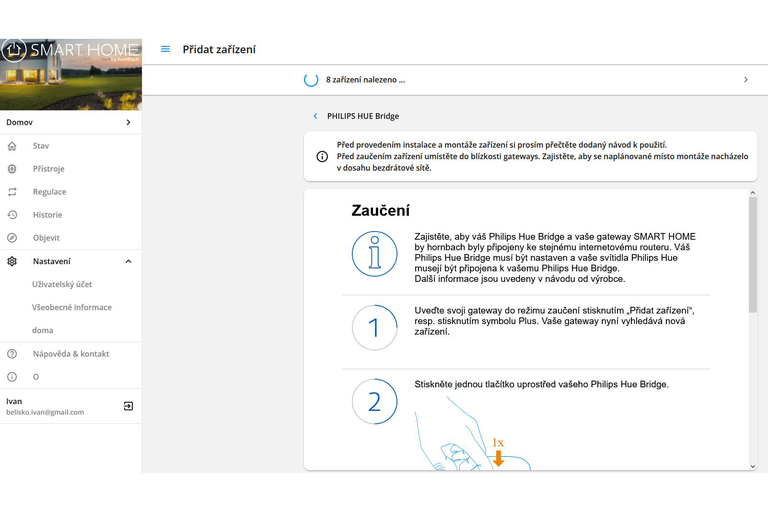Click the Historie clock icon
Viewport: 768px width, 512px height.
click(x=12, y=215)
